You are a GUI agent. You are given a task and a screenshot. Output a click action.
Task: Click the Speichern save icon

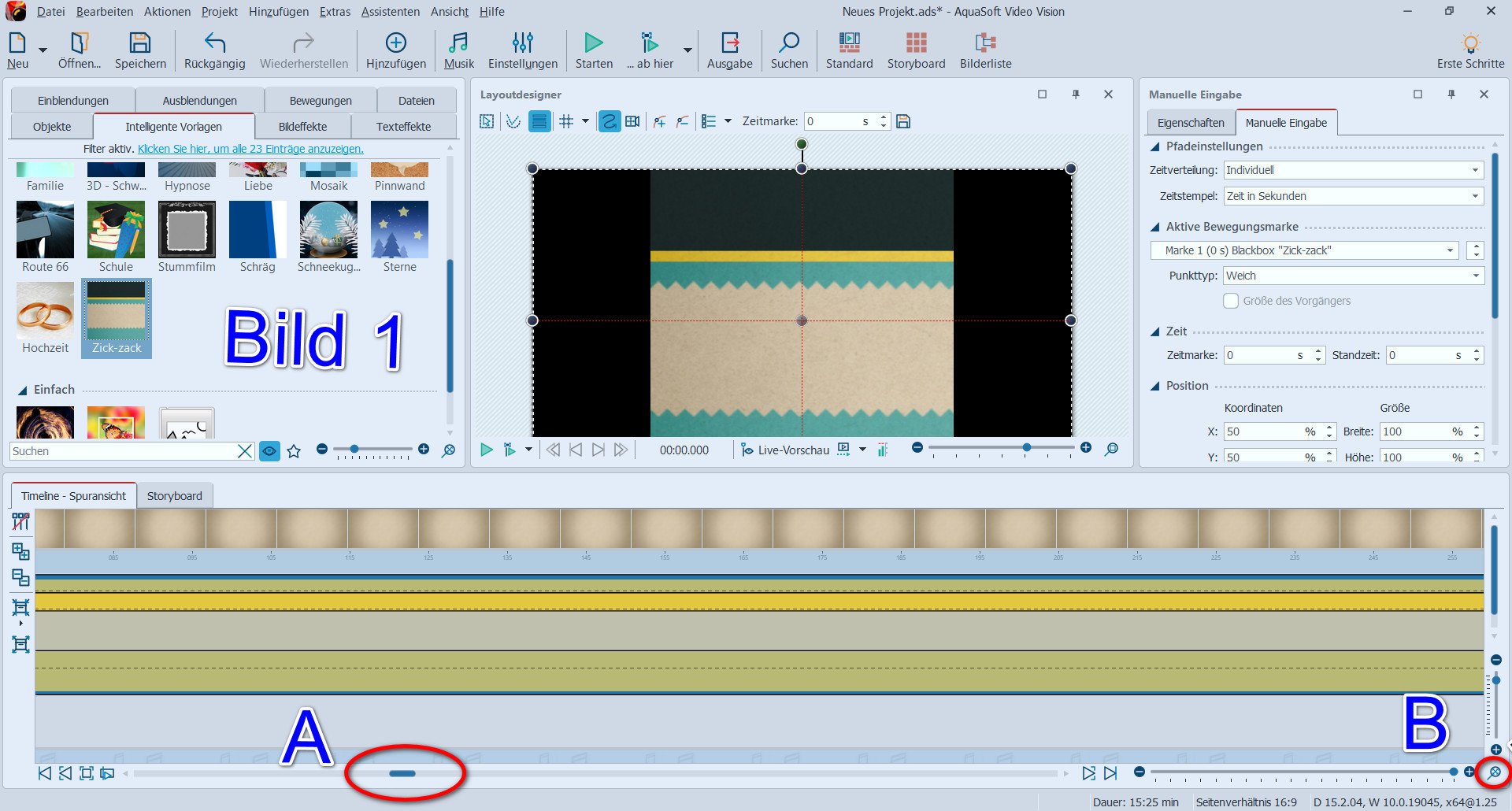pos(140,43)
